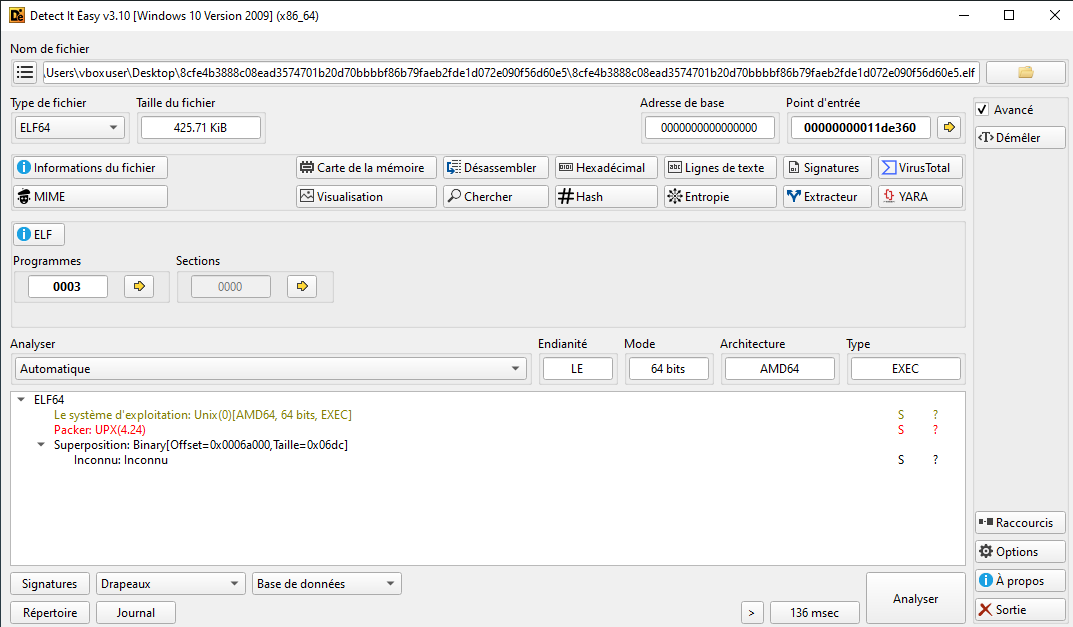Open Analyser mode Automatique dropdown
The height and width of the screenshot is (627, 1073).
pos(271,368)
